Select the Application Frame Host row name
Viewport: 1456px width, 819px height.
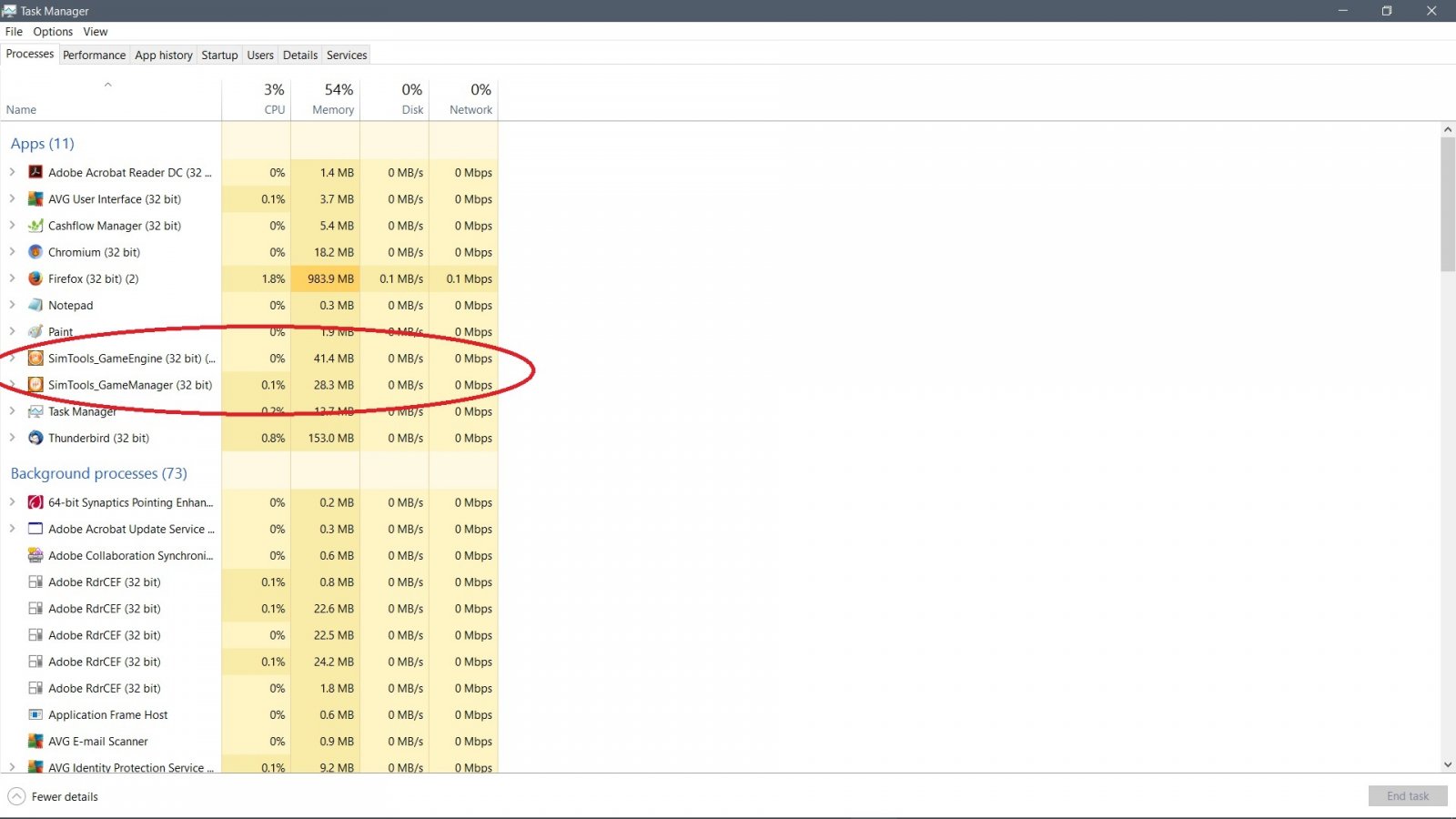108,714
